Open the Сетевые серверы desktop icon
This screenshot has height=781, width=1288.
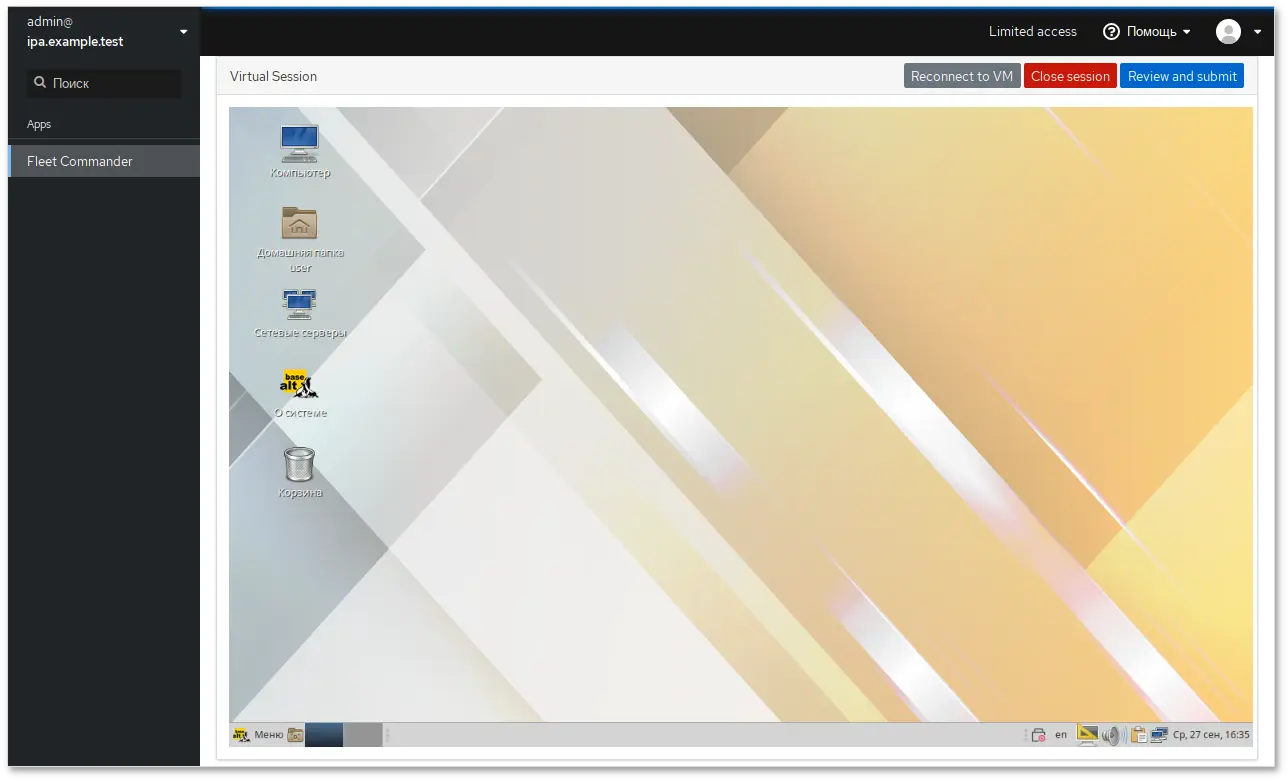(x=300, y=304)
